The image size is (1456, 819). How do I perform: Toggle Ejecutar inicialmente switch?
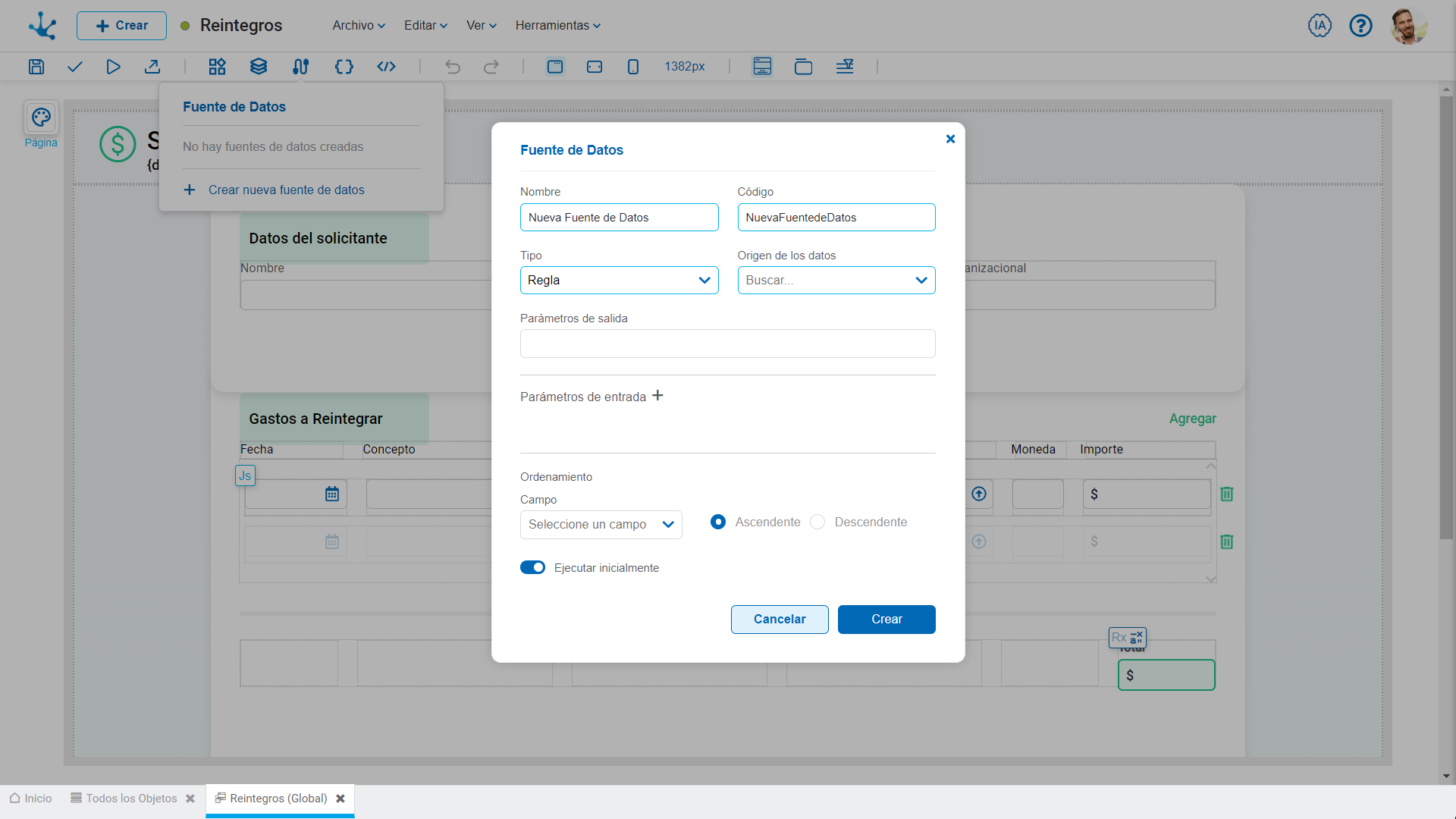point(532,568)
